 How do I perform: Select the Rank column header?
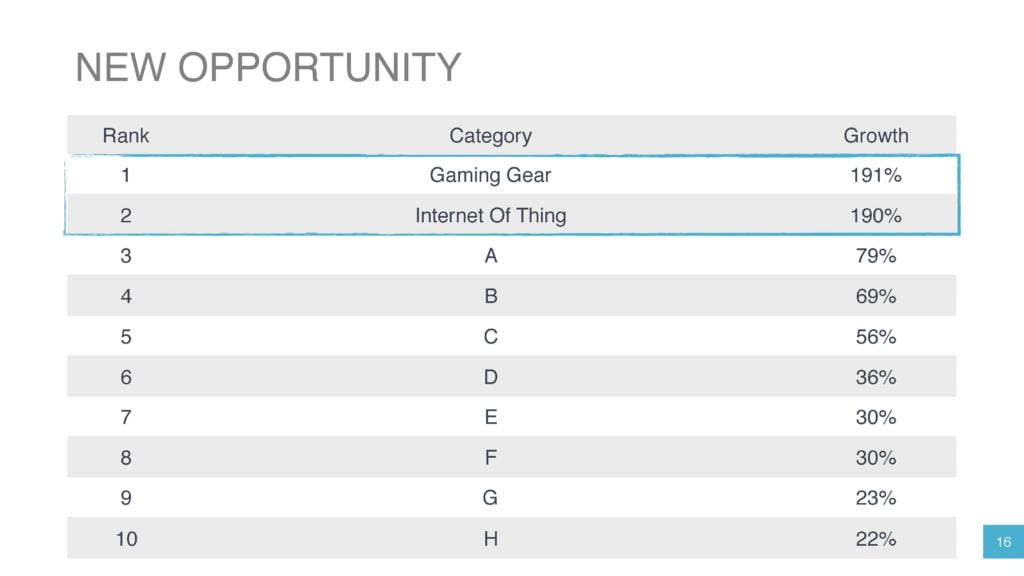(x=126, y=135)
